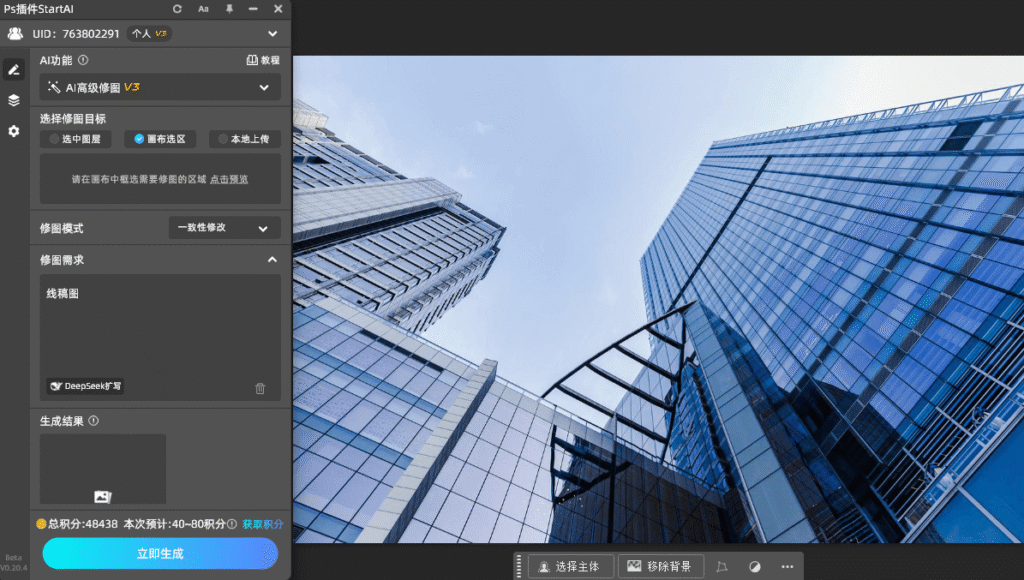Click the adjustment layer circle icon
Viewport: 1024px width, 580px height.
point(755,567)
